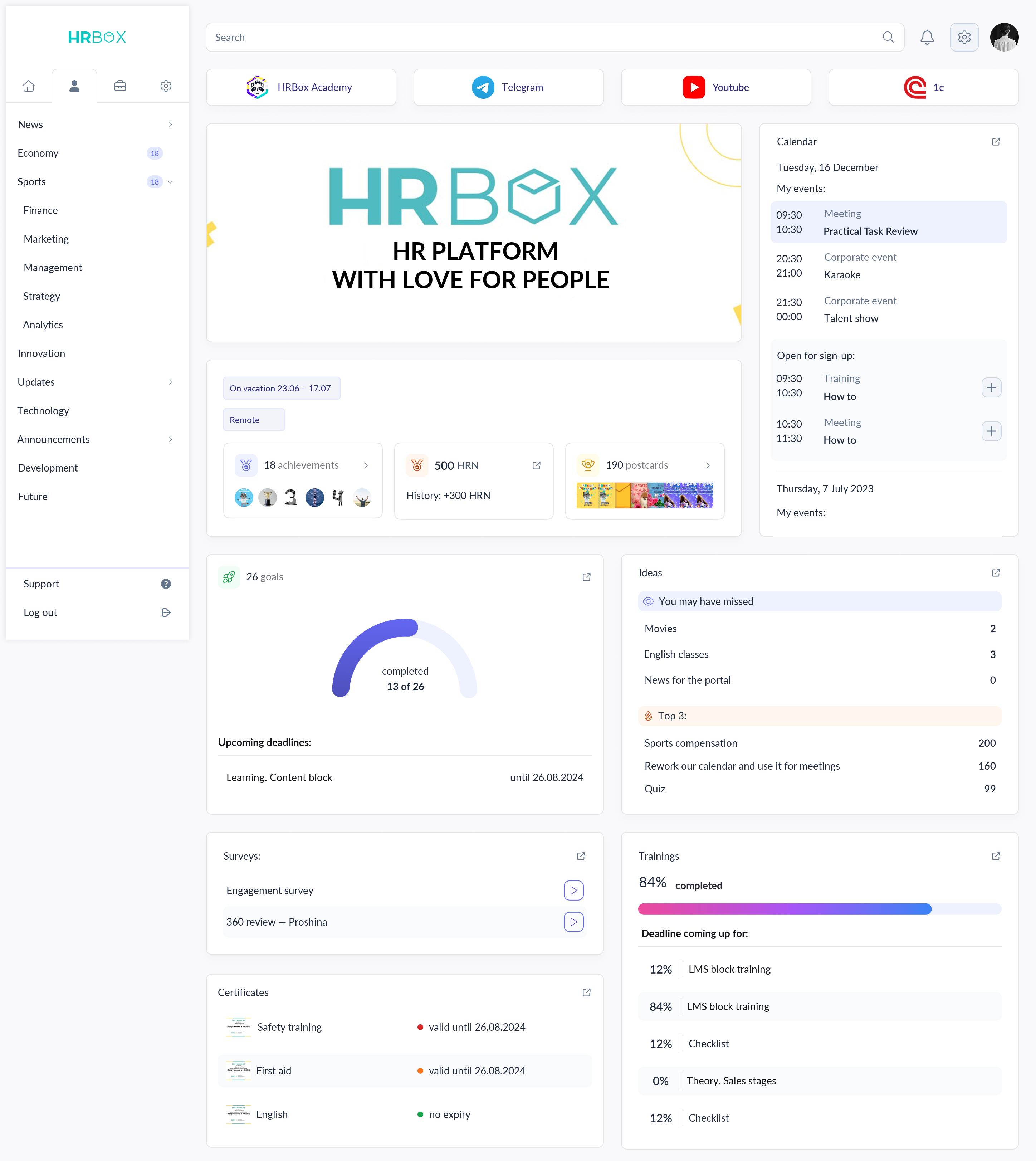This screenshot has width=1036, height=1161.
Task: Select the Practical Task Review meeting
Action: click(x=889, y=223)
